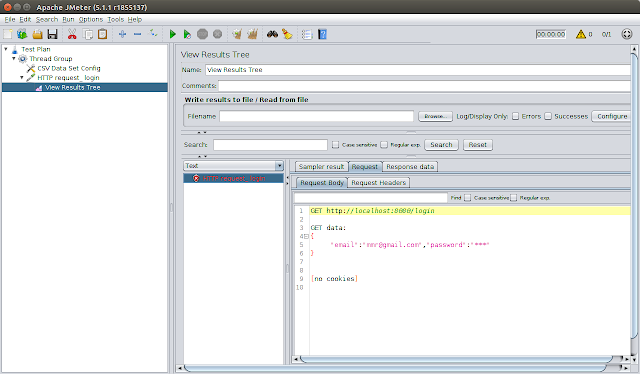Create a new test plan
This screenshot has height=374, width=640.
point(7,34)
